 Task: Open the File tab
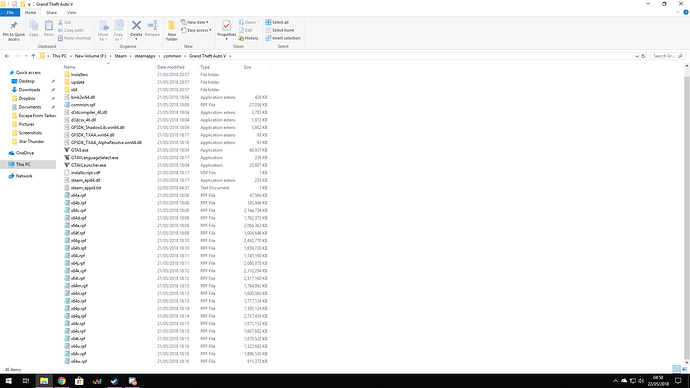tap(10, 13)
